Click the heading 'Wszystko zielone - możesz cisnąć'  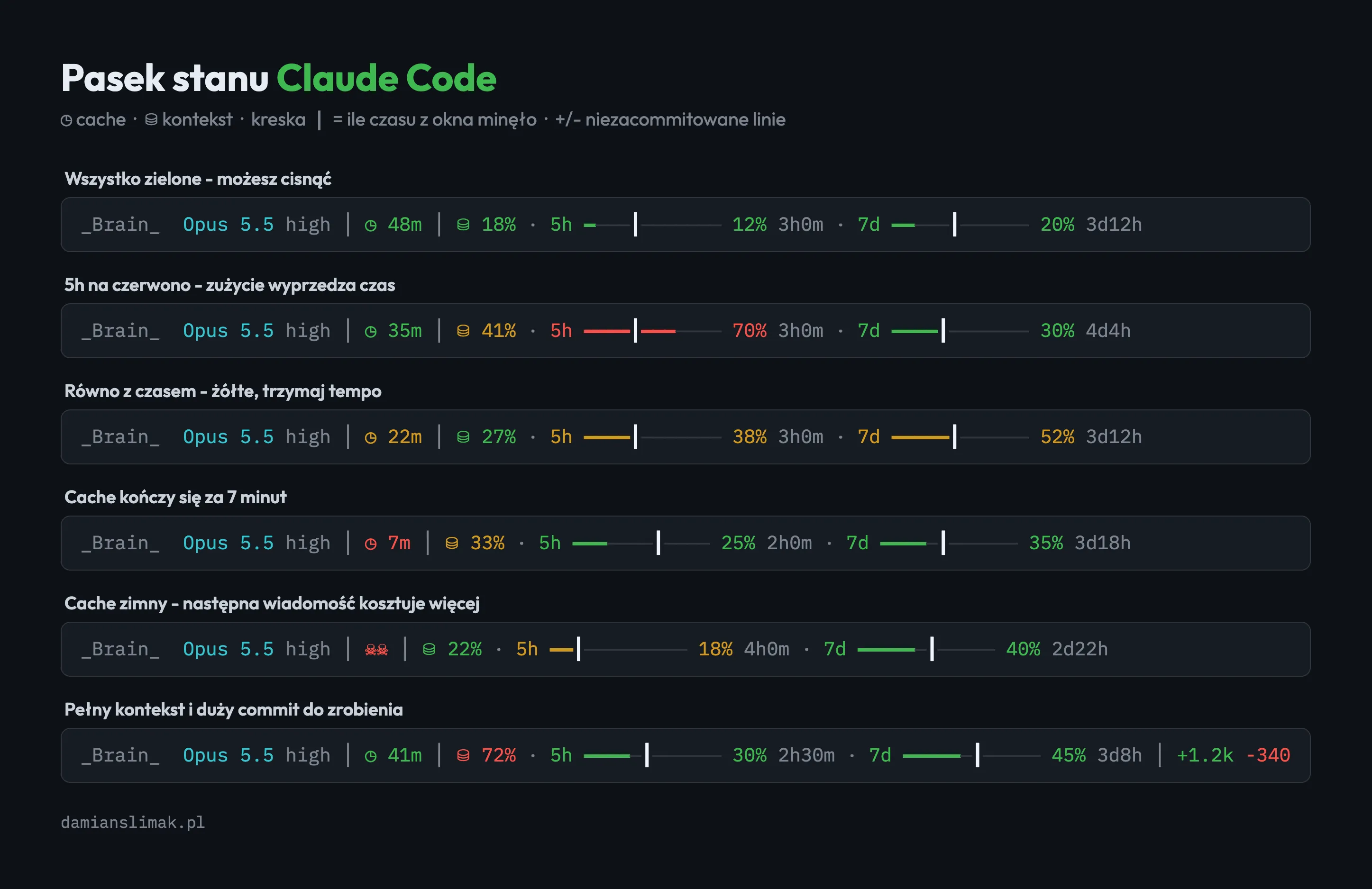tap(198, 179)
